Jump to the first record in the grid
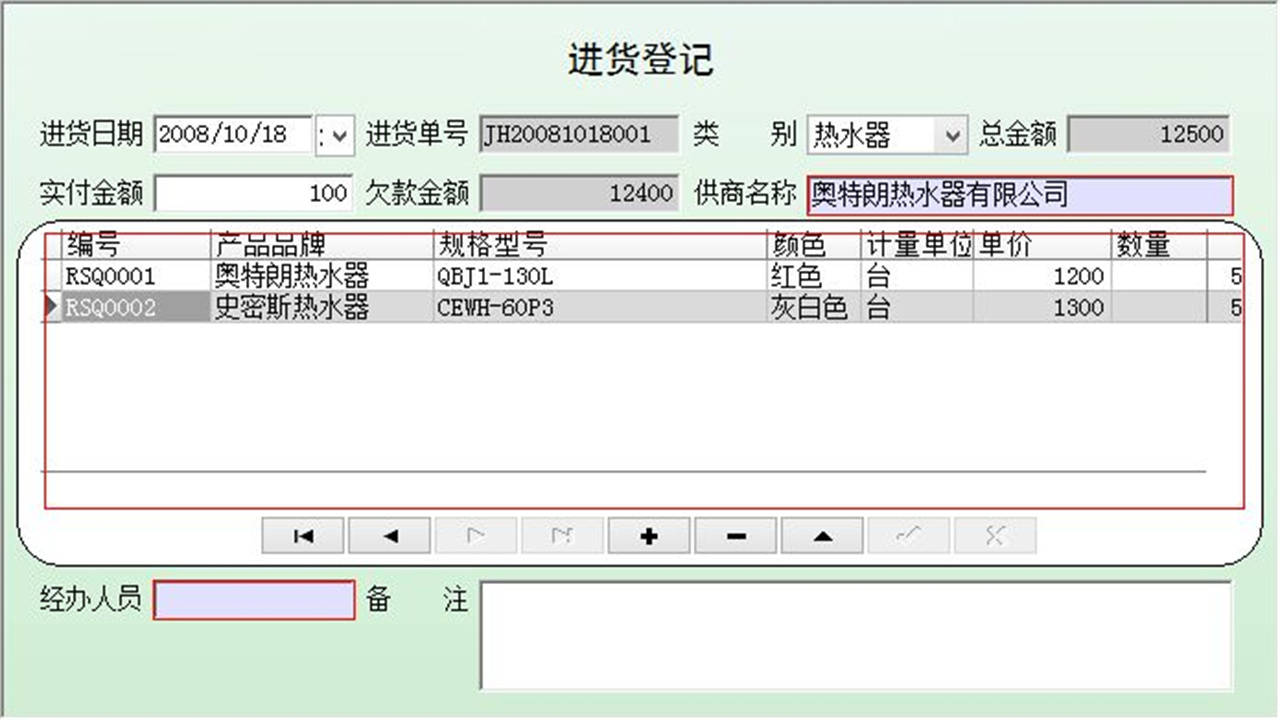The height and width of the screenshot is (720, 1280). tap(302, 535)
